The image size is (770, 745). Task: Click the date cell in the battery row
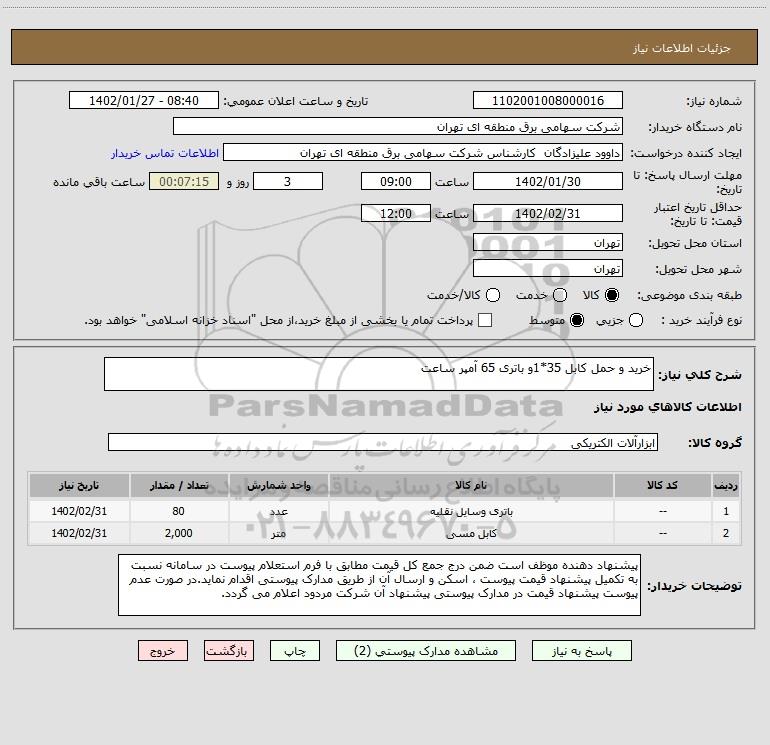(79, 511)
